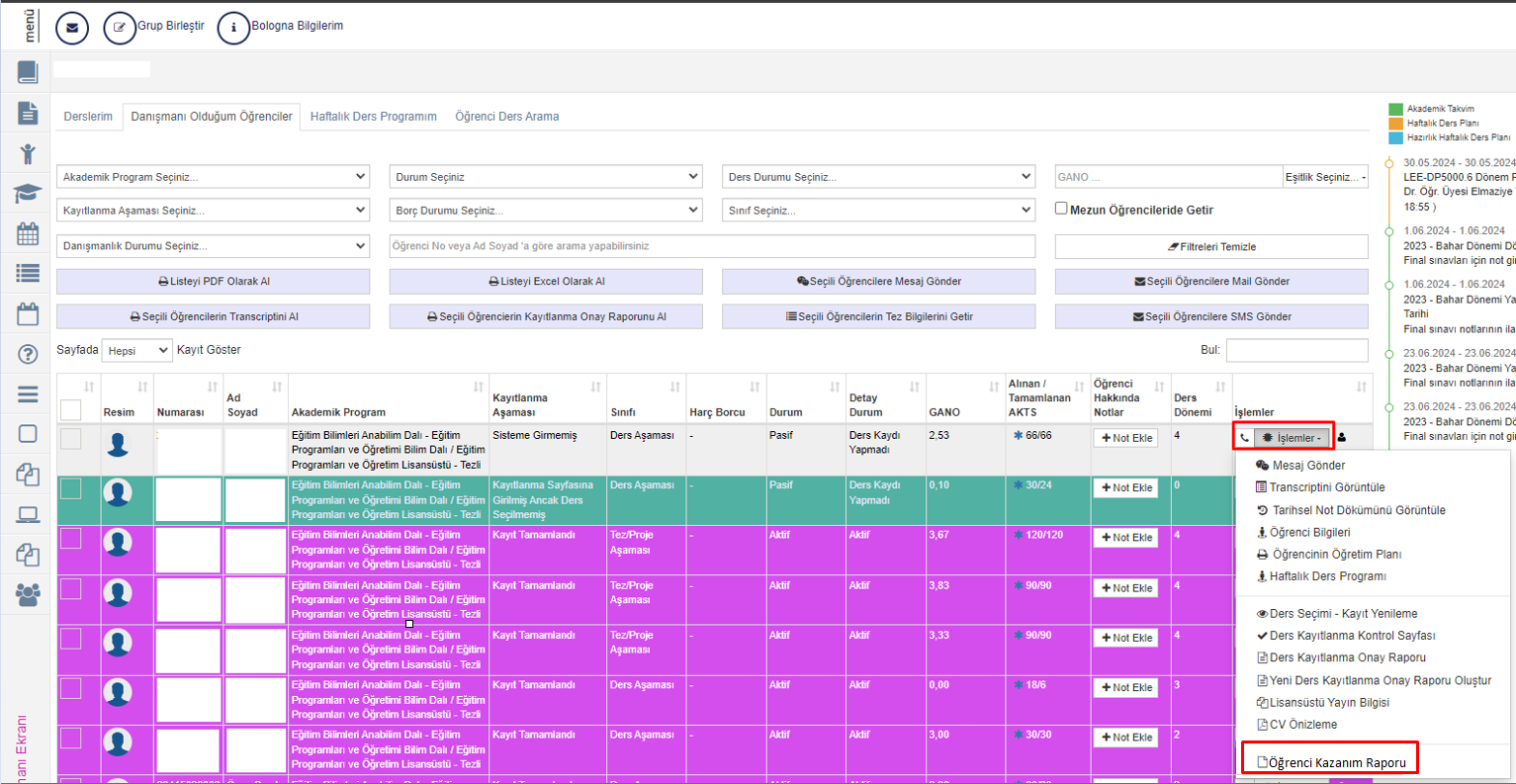
Task: Sort by GANO column arrows
Action: click(994, 387)
